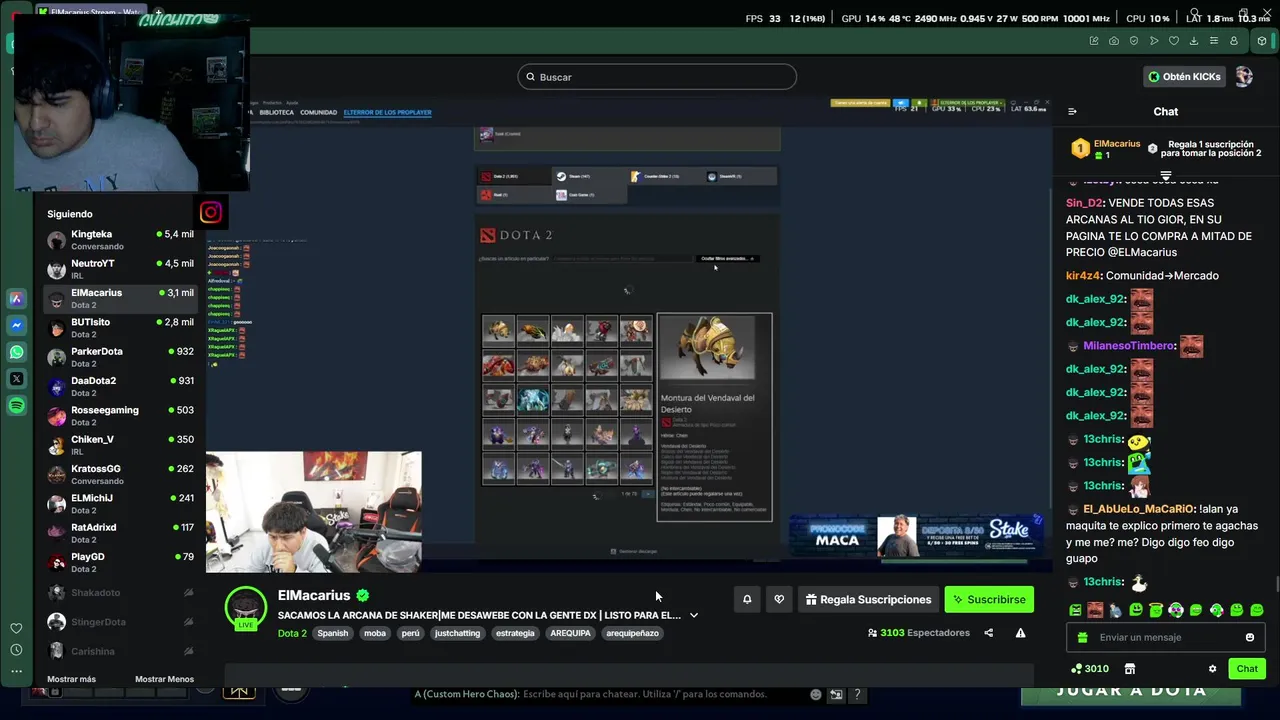Click the Obtén KICKs button

click(x=1184, y=77)
